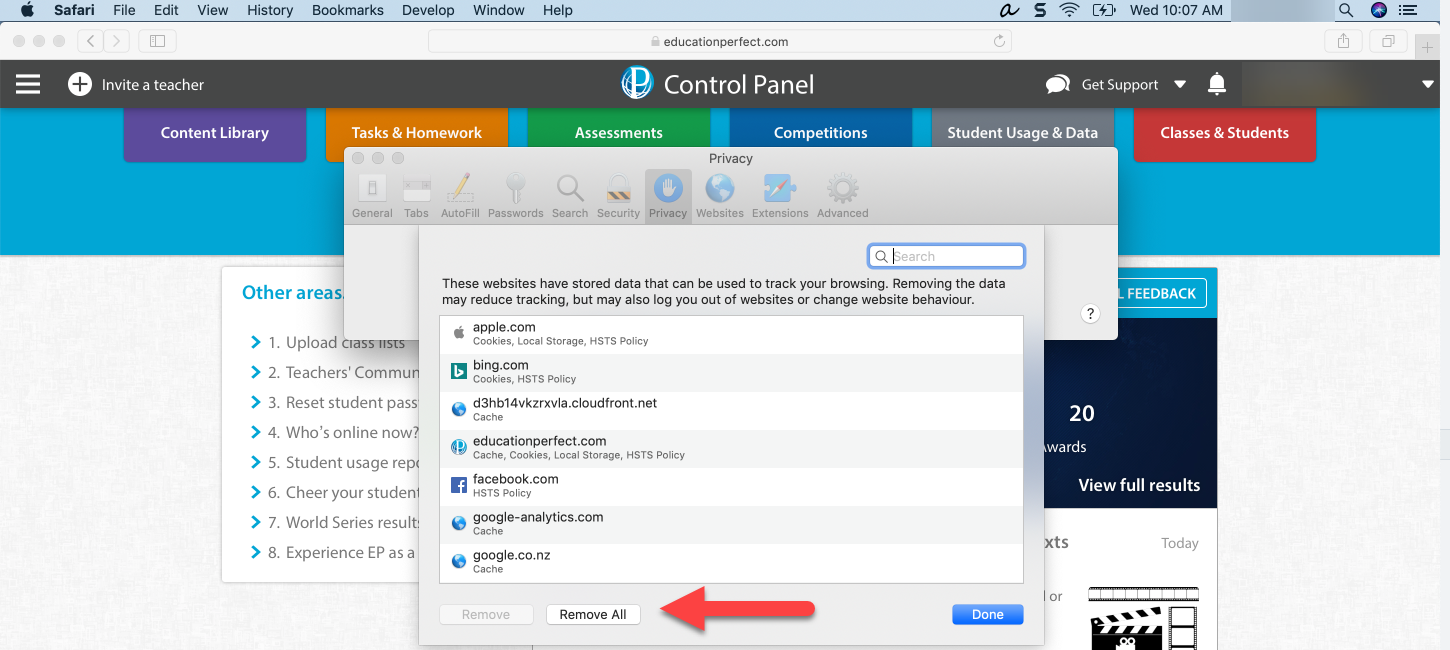The height and width of the screenshot is (650, 1450).
Task: Open the Bookmarks menu
Action: [346, 10]
